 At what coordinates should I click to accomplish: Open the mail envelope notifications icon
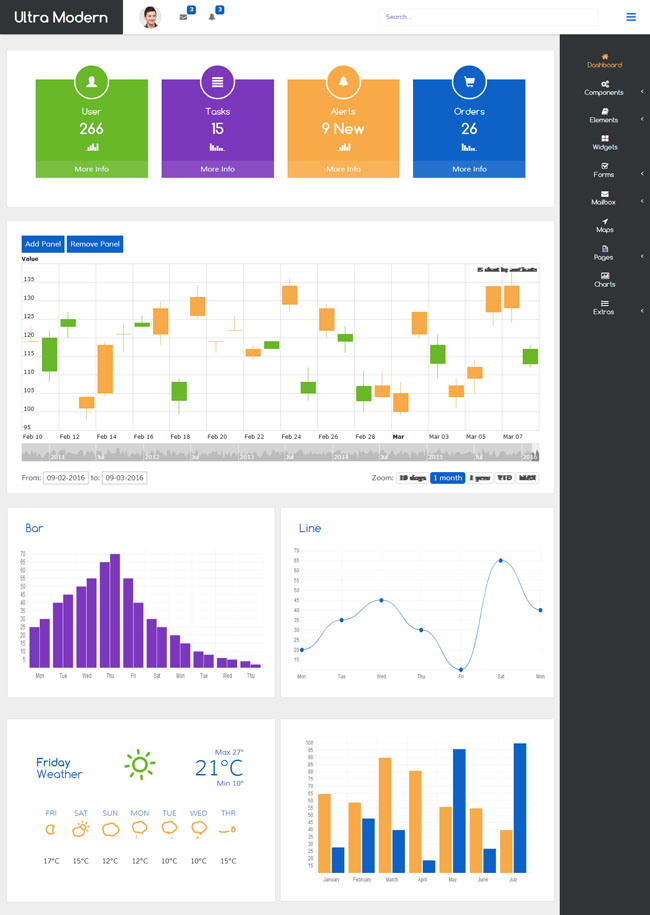183,17
